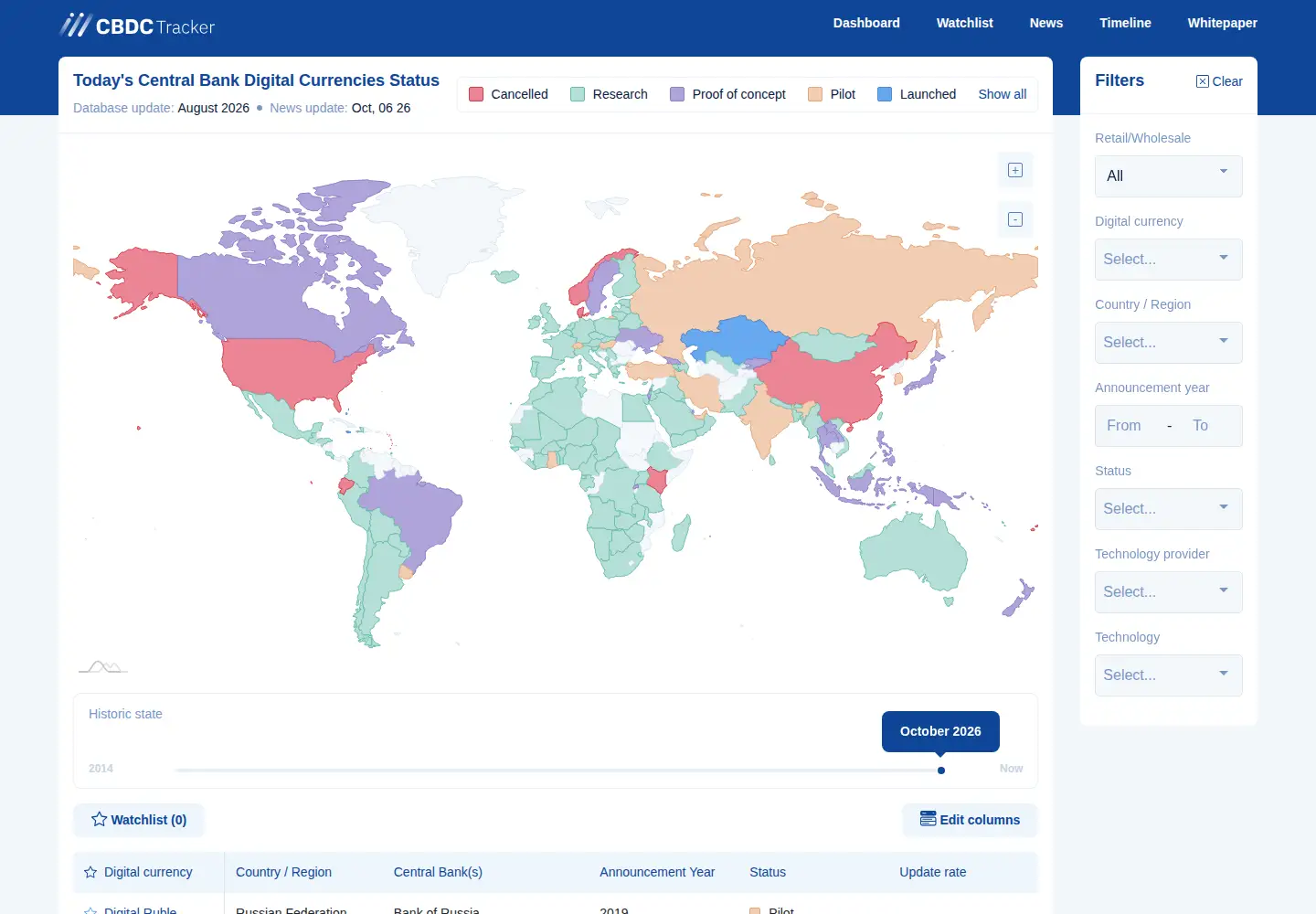
Task: Open the Whitepaper nav item
Action: (x=1222, y=23)
